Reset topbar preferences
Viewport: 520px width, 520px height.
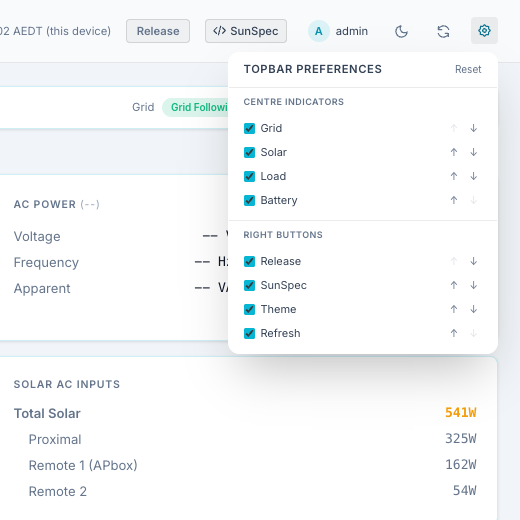[x=468, y=69]
